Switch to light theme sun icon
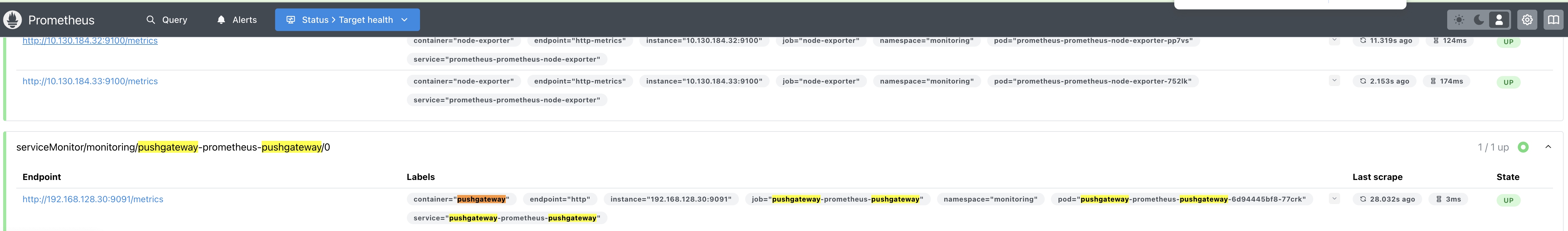 tap(1459, 19)
